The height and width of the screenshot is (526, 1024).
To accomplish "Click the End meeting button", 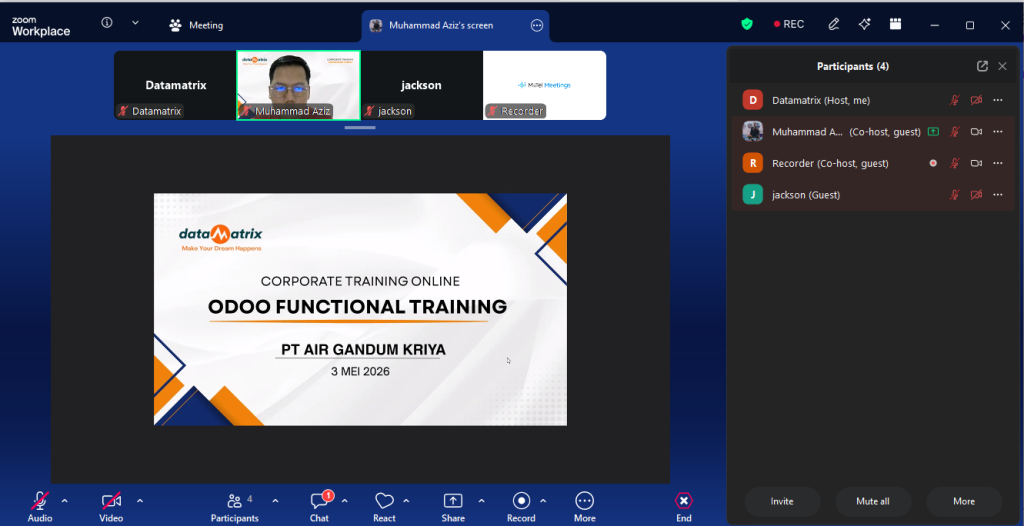I will coord(684,508).
